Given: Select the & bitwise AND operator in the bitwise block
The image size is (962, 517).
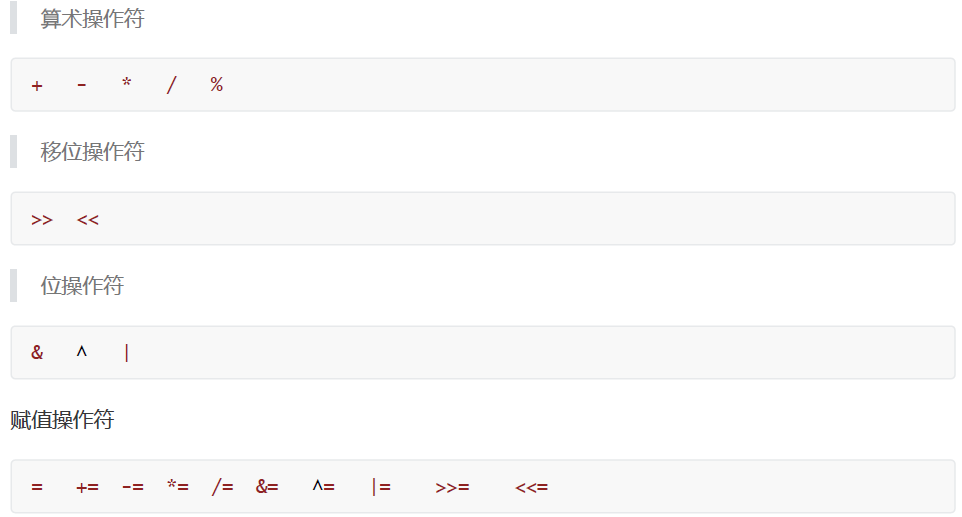Looking at the screenshot, I should click(x=37, y=353).
